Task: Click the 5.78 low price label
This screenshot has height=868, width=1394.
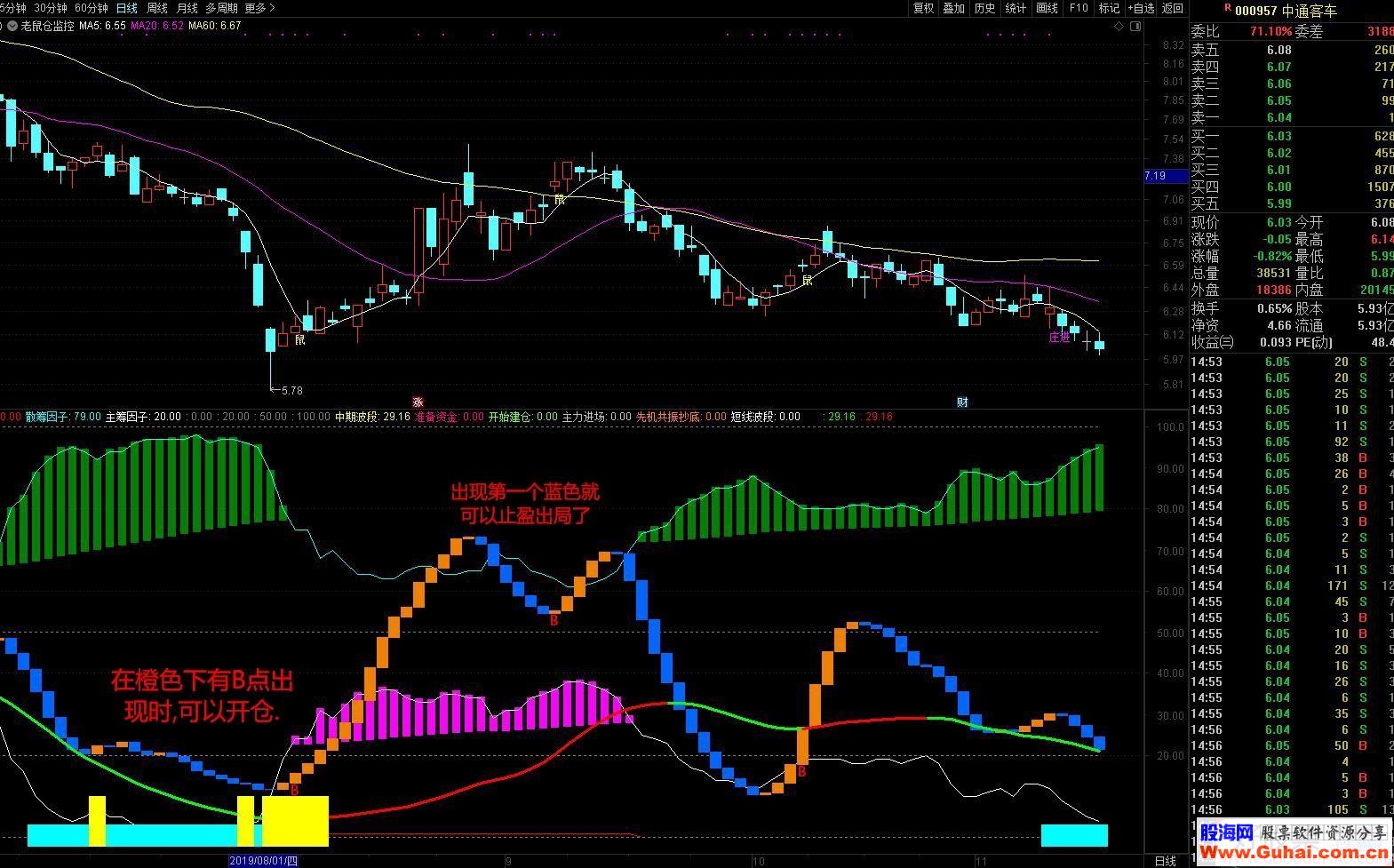Action: click(291, 390)
